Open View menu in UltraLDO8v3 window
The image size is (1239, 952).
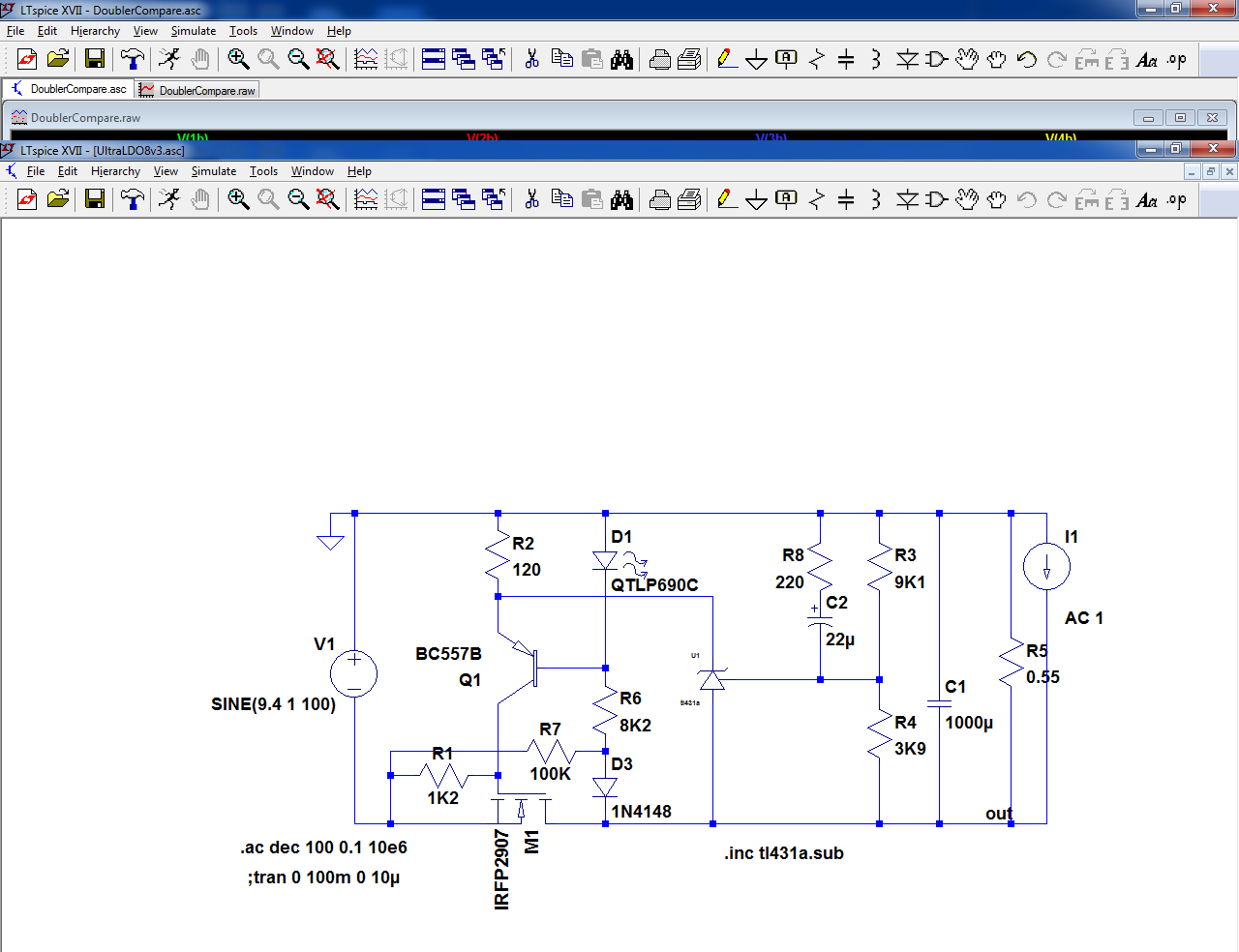(x=166, y=171)
